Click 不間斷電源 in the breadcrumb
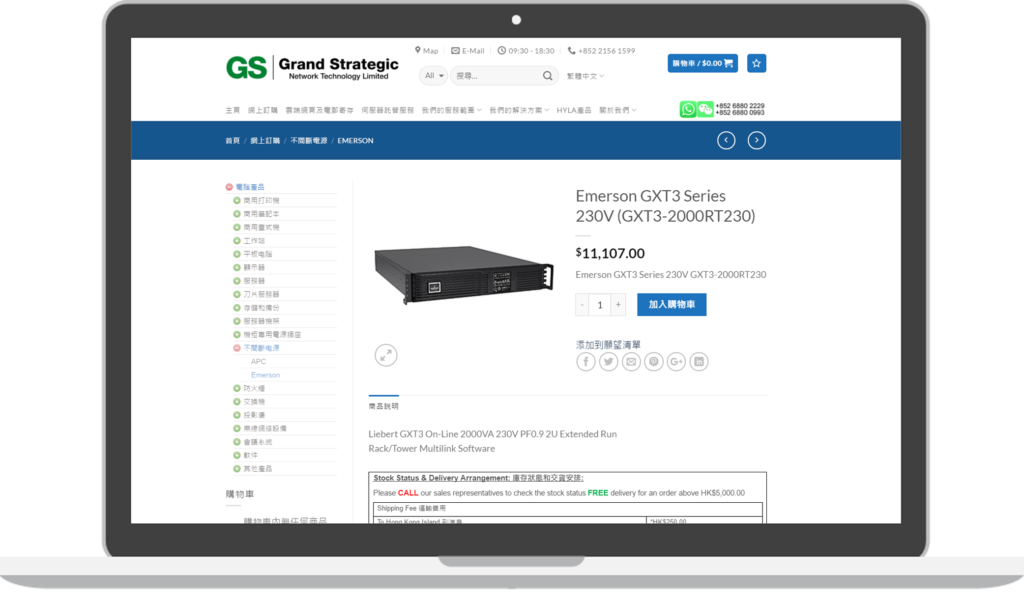Image resolution: width=1024 pixels, height=605 pixels. [x=309, y=140]
